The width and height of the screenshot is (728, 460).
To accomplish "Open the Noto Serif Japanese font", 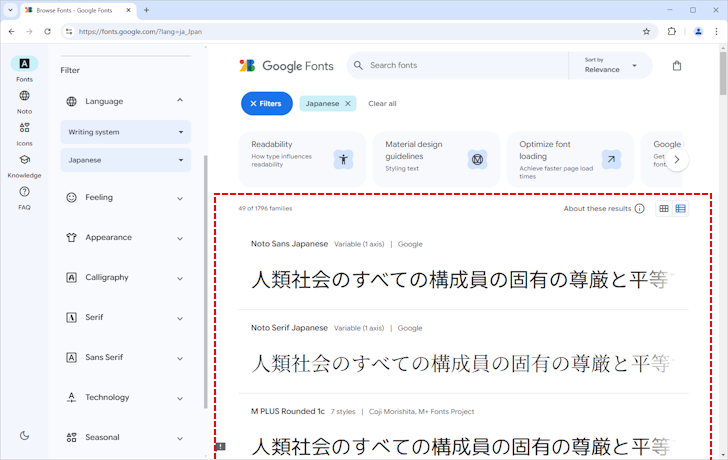I will tap(289, 328).
